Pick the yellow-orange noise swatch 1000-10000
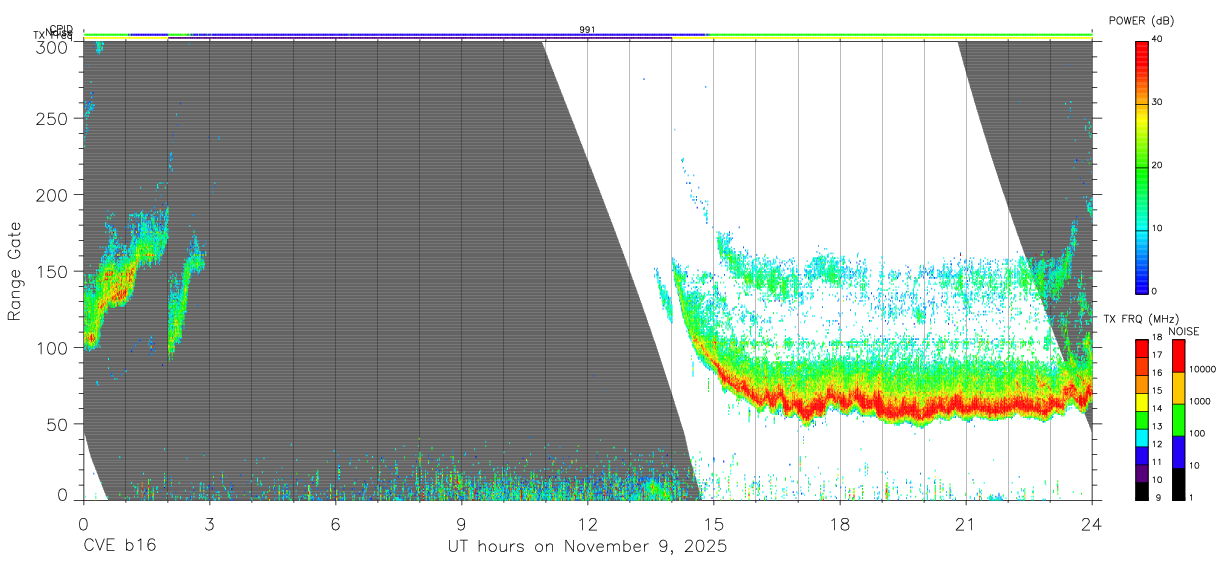 pyautogui.click(x=1178, y=388)
